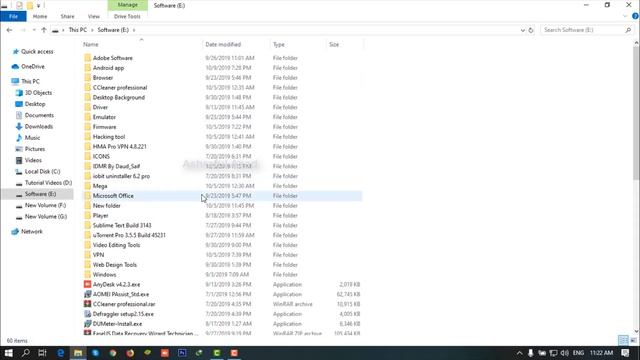Open the Help question mark icon
Image resolution: width=640 pixels, height=360 pixels.
(635, 16)
